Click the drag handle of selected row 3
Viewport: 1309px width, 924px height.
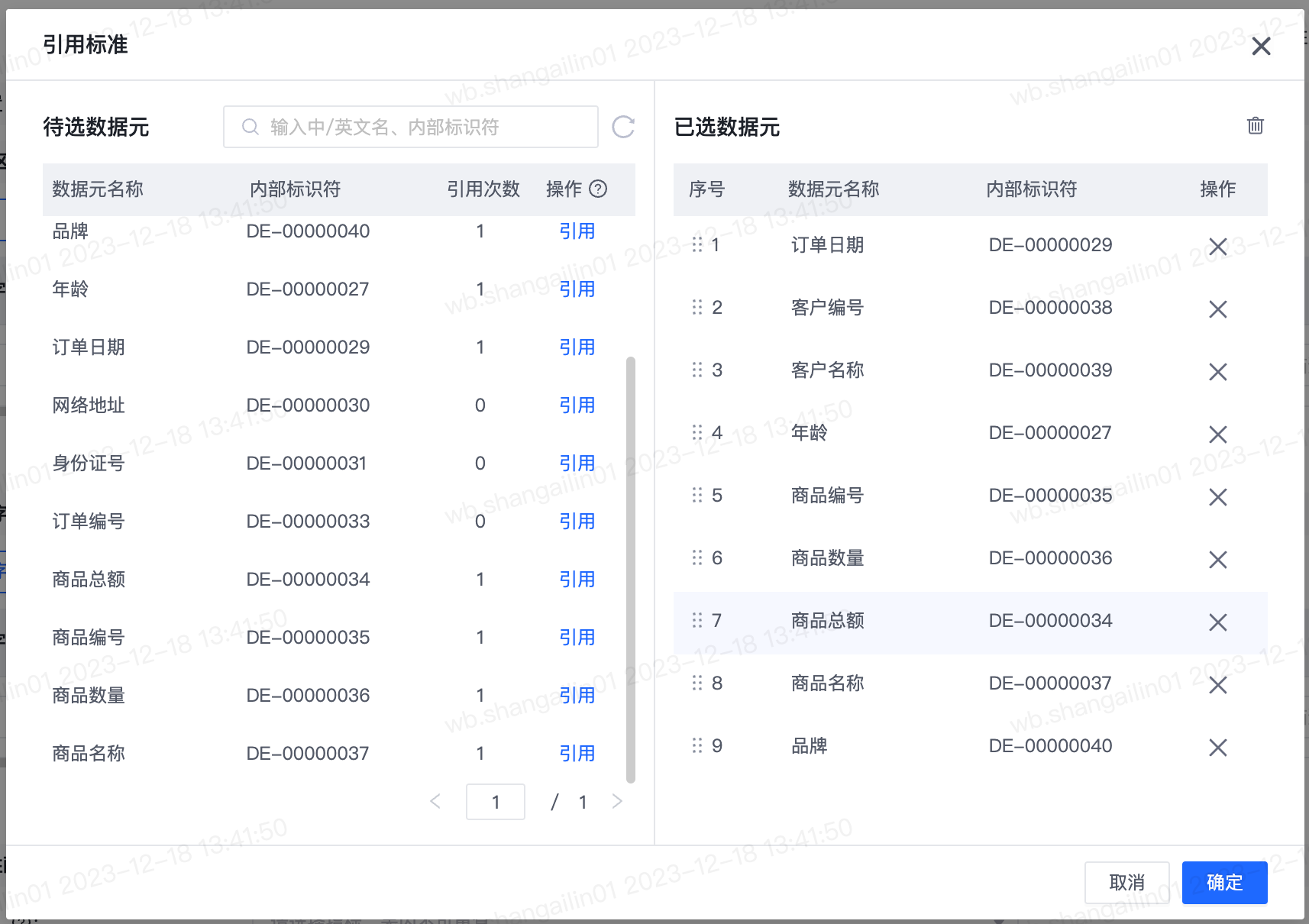(697, 370)
